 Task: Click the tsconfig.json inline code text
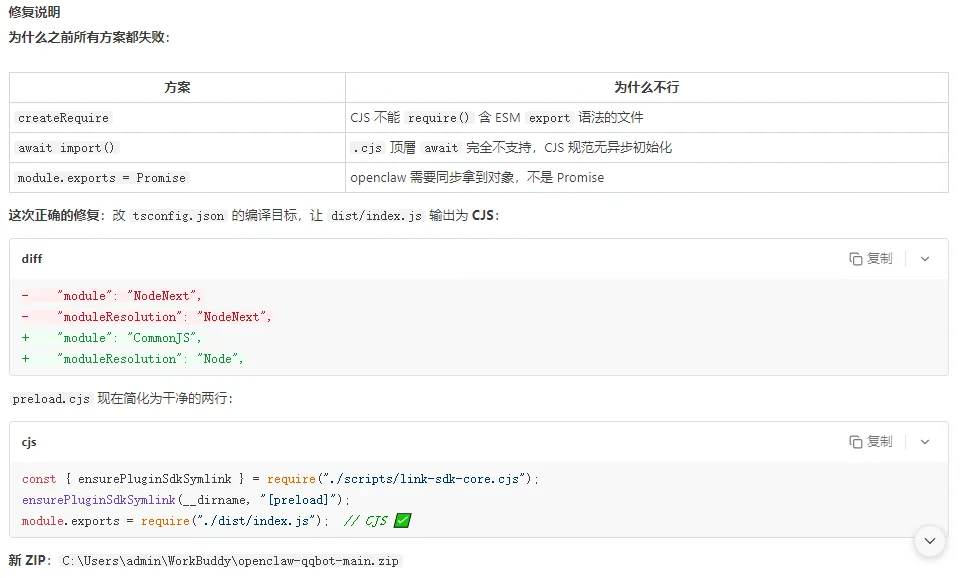pyautogui.click(x=179, y=216)
